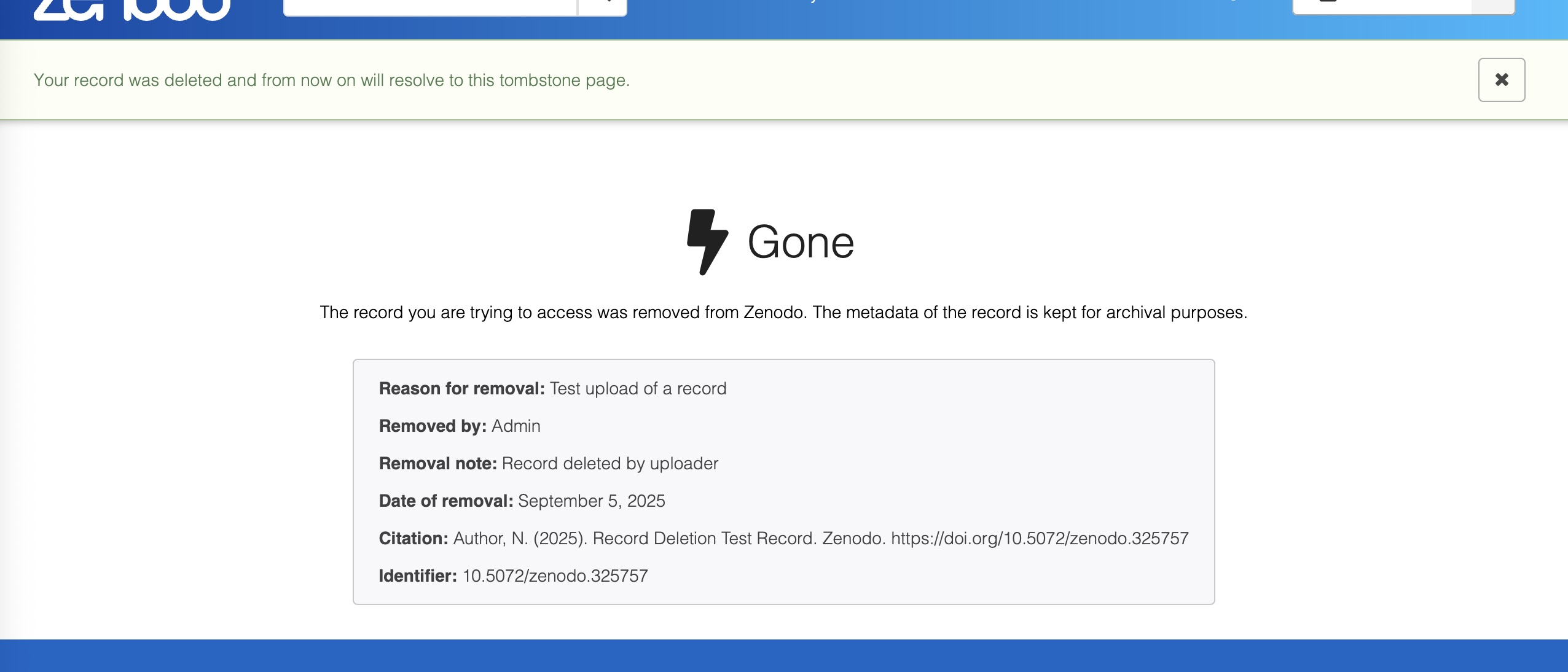Click the lightning bolt Gone icon

[x=707, y=241]
